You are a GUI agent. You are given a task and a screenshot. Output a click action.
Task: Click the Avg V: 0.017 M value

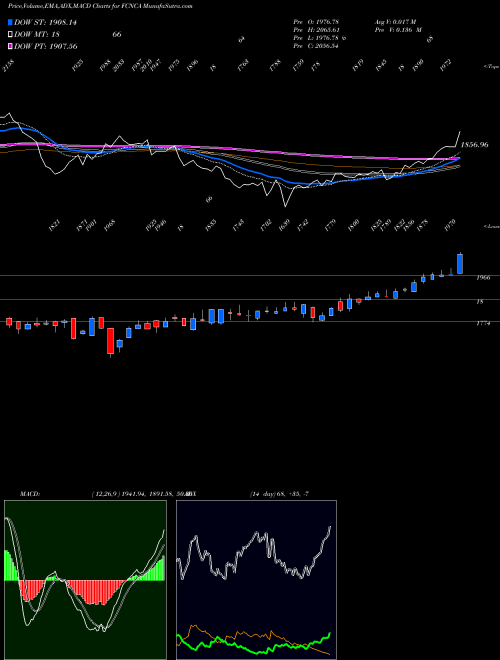click(x=395, y=22)
